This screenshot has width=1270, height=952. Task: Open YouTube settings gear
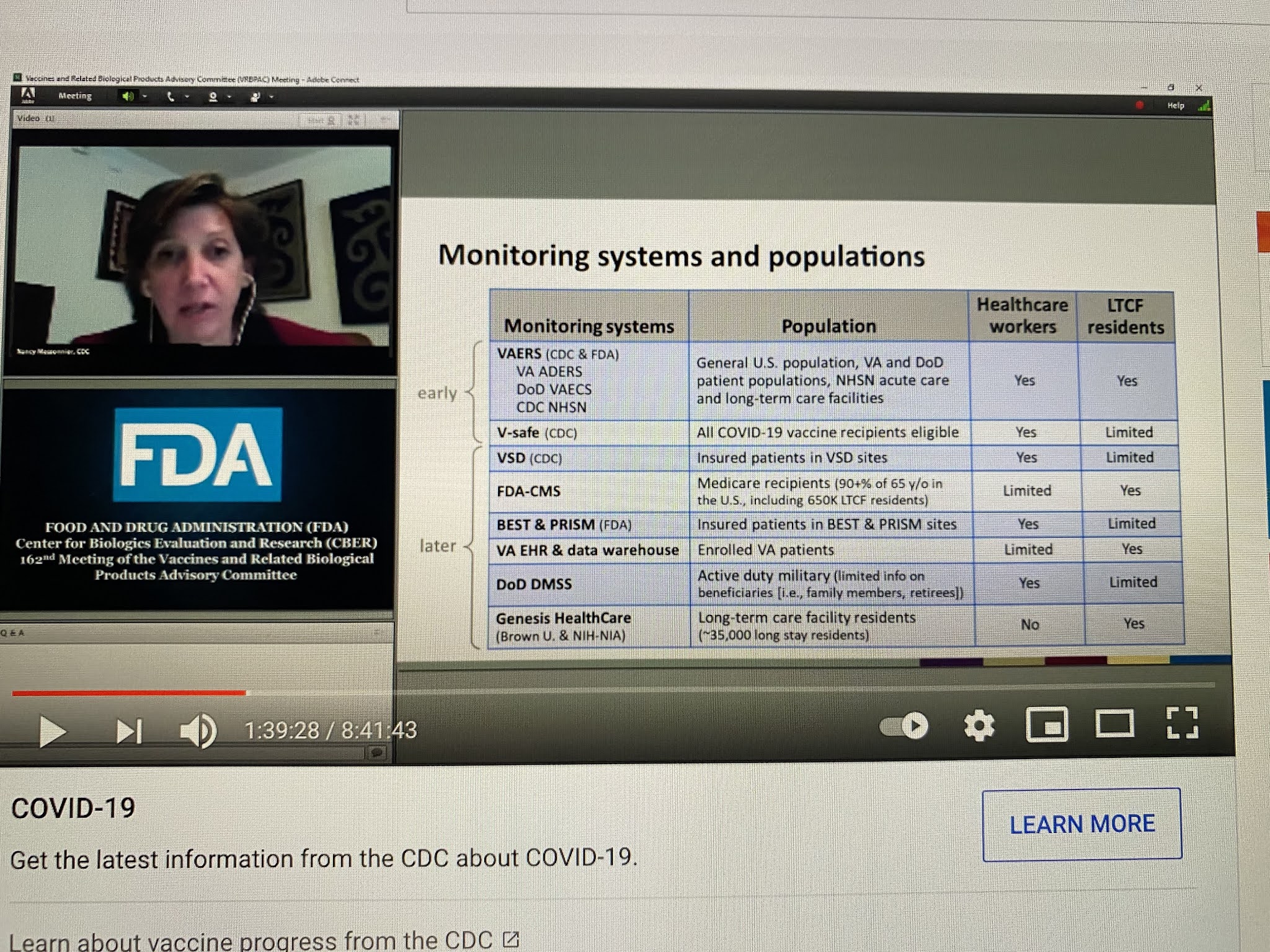pyautogui.click(x=979, y=726)
